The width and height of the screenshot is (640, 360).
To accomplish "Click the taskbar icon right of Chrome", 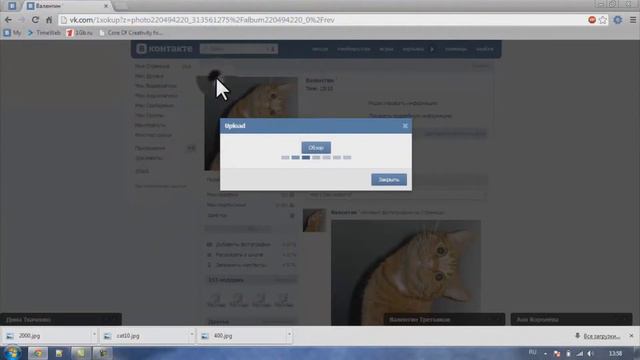I will click(x=59, y=353).
